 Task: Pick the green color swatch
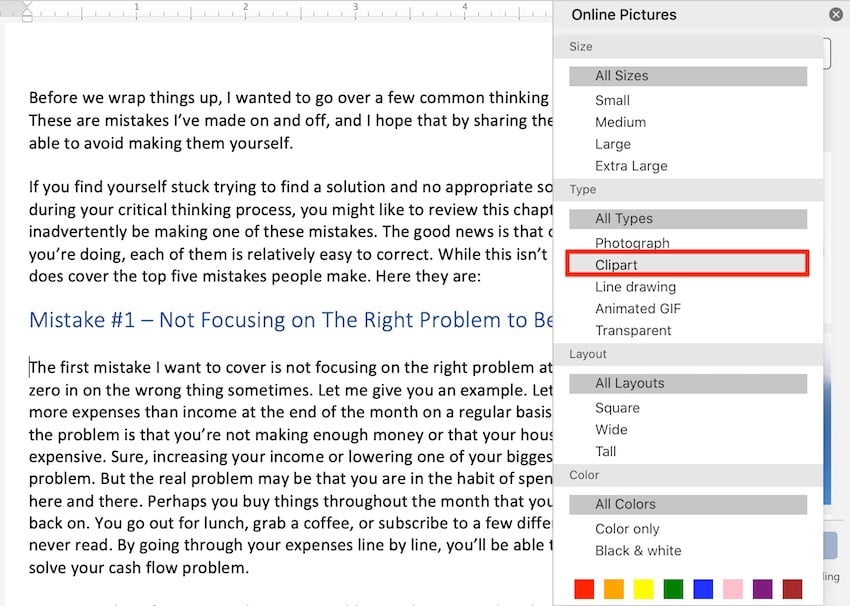[x=673, y=589]
